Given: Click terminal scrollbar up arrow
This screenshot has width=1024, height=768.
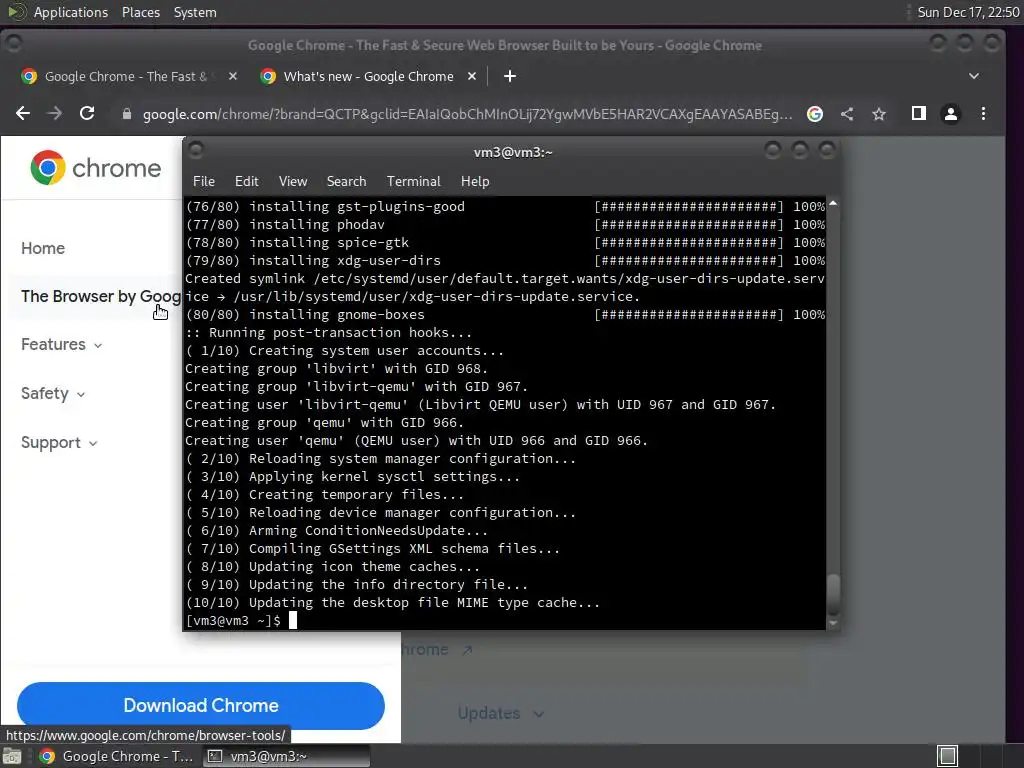Looking at the screenshot, I should point(833,204).
